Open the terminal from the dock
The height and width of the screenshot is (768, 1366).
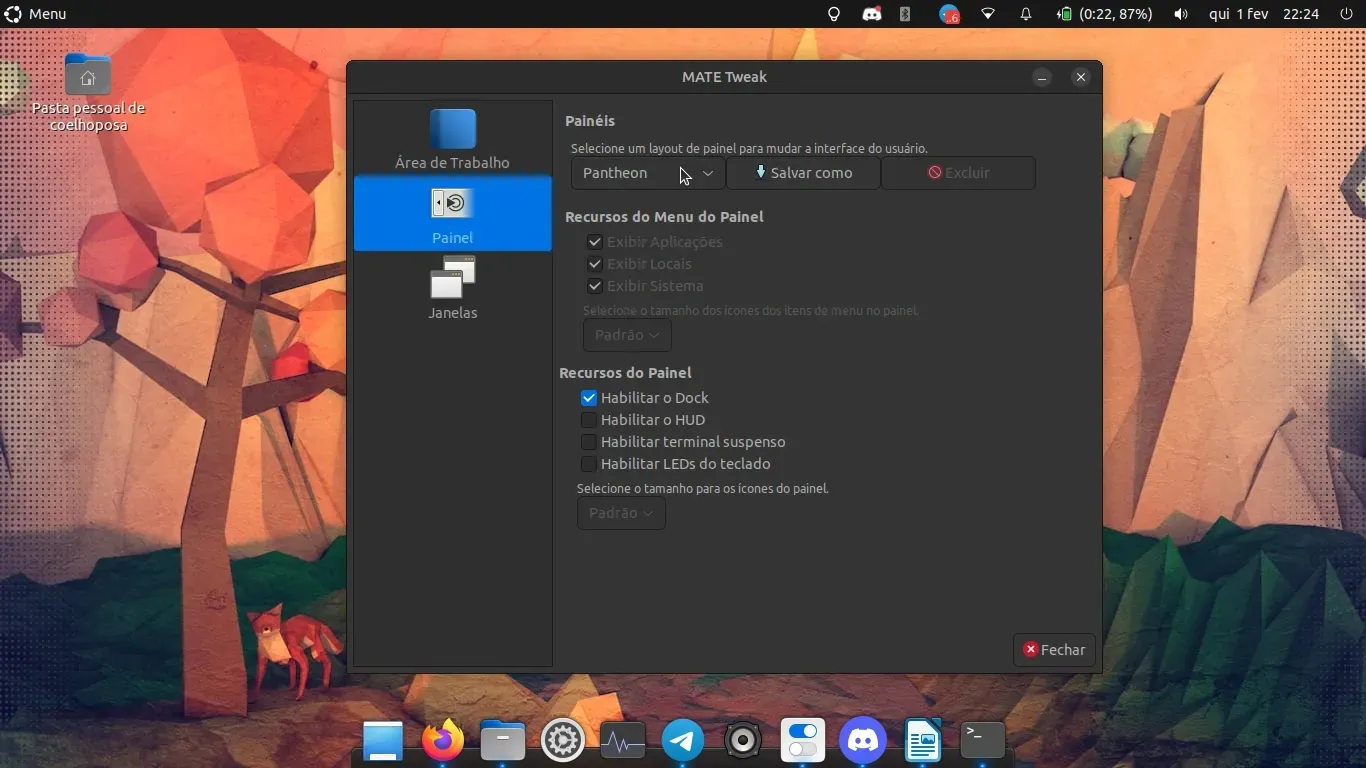tap(982, 741)
